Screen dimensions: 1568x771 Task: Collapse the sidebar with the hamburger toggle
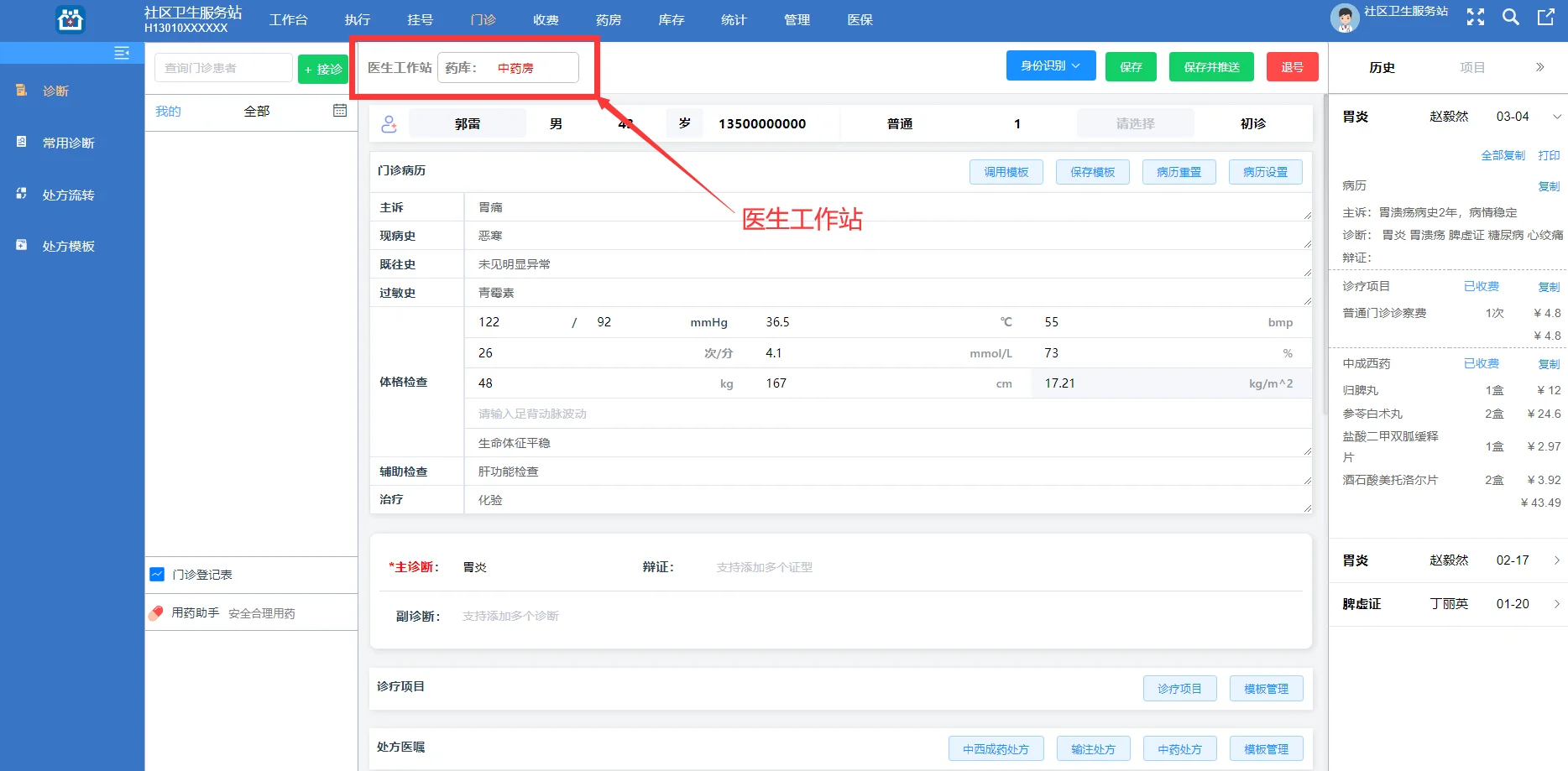[121, 52]
